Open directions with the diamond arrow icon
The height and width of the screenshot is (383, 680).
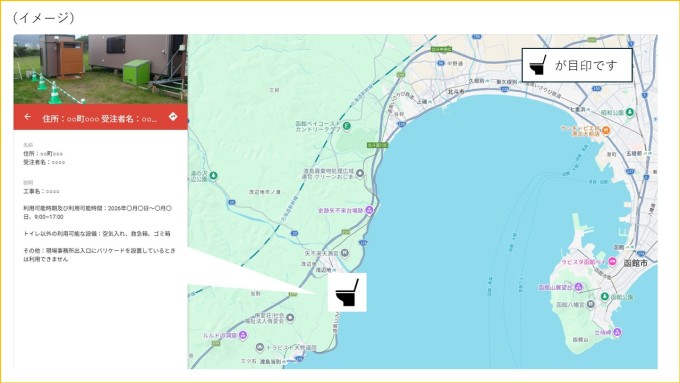173,116
